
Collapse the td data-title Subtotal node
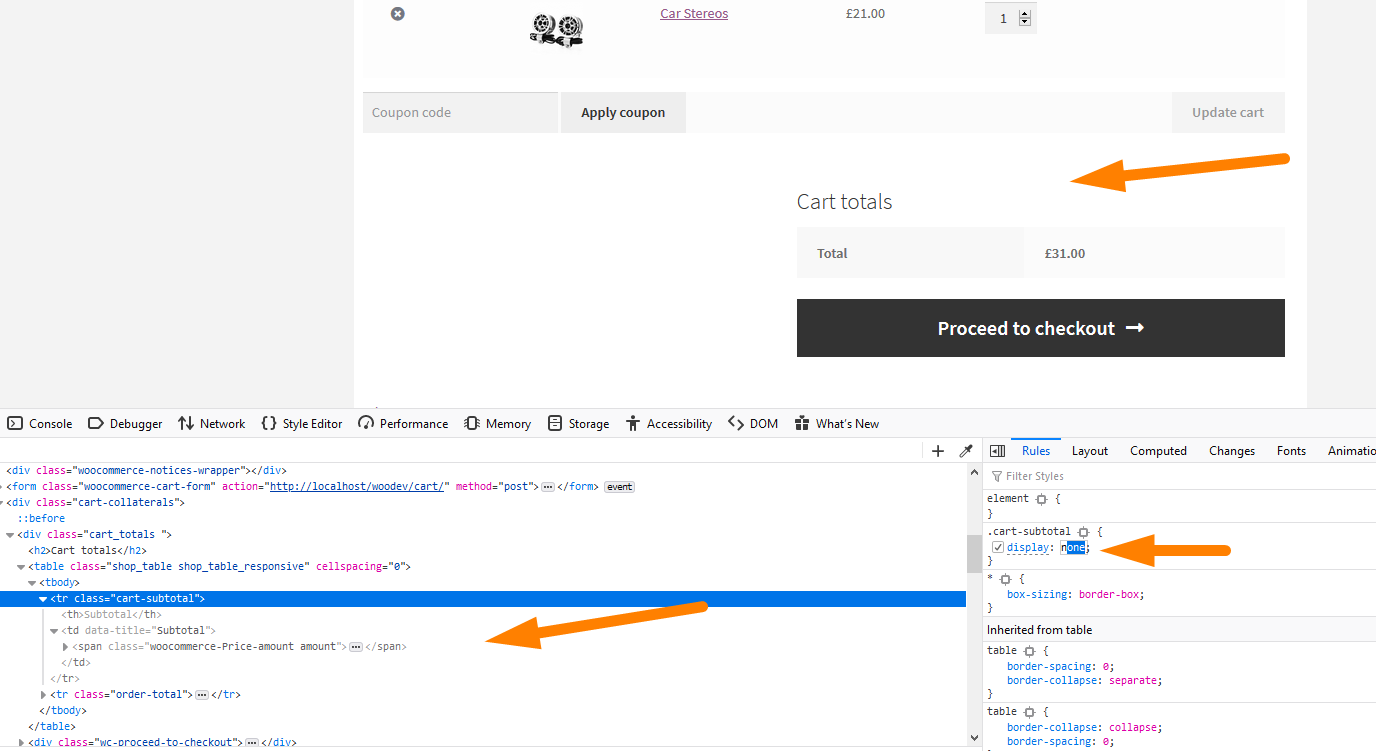click(x=54, y=631)
